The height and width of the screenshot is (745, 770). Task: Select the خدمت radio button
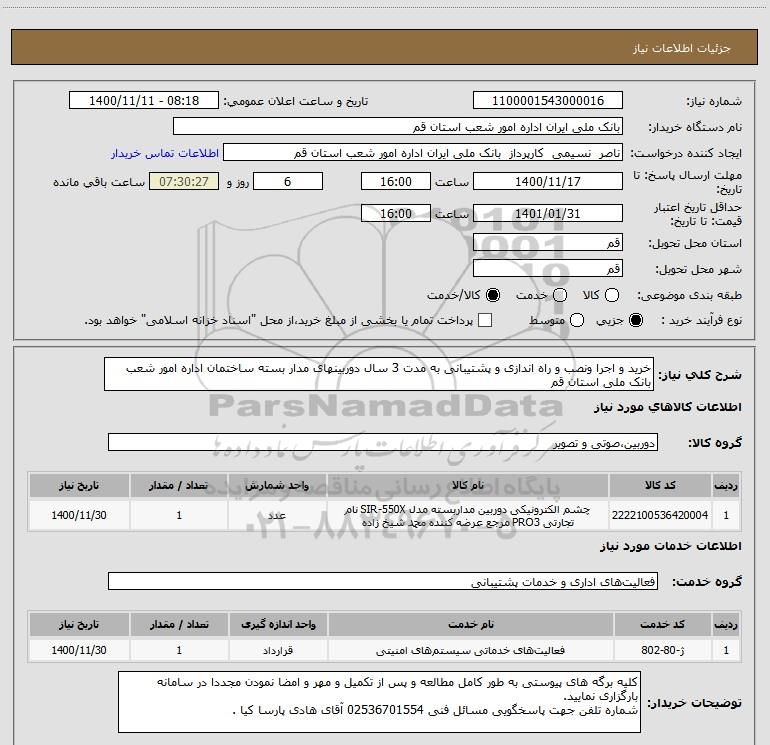(x=560, y=295)
